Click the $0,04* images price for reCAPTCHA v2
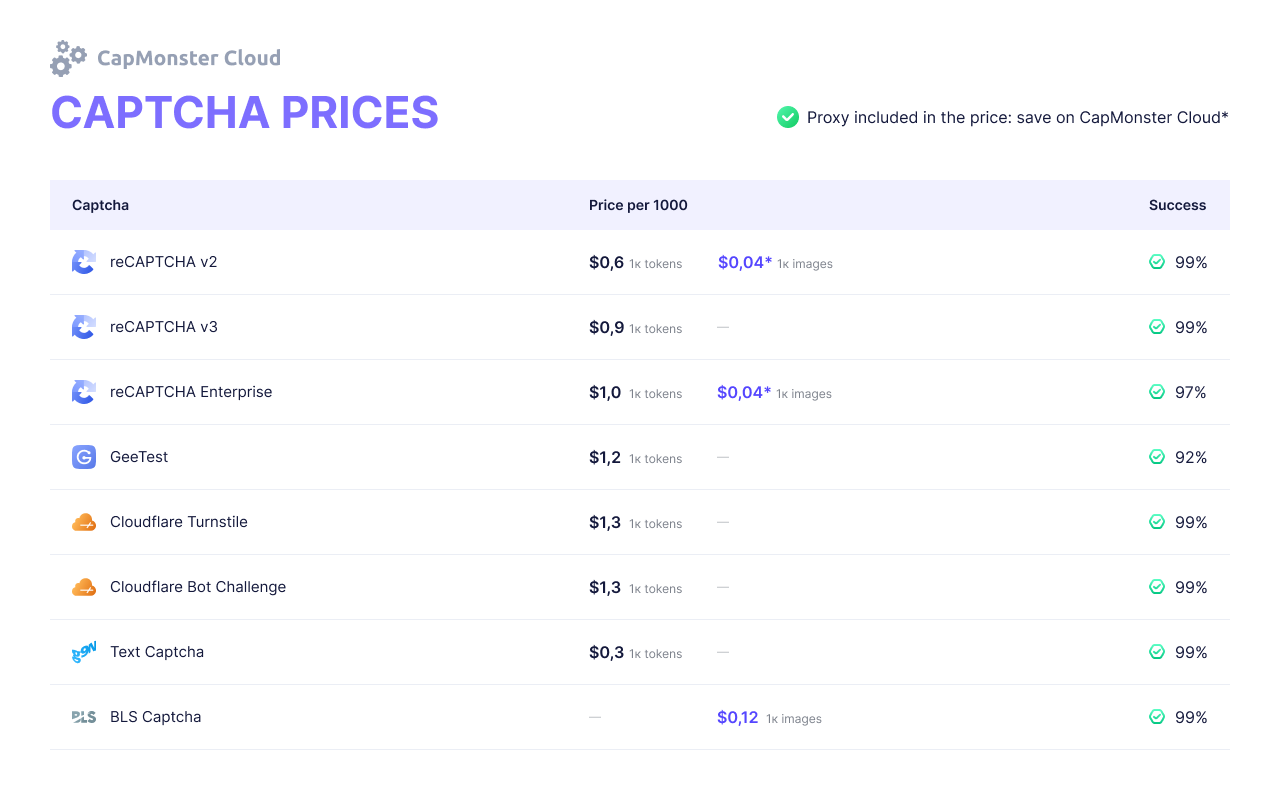1280x800 pixels. click(x=745, y=263)
